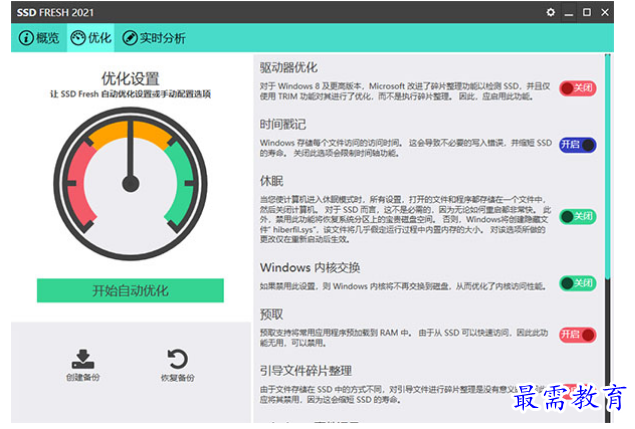The width and height of the screenshot is (635, 429).
Task: Click the pencil icon of 实时分析 tab
Action: [x=130, y=38]
